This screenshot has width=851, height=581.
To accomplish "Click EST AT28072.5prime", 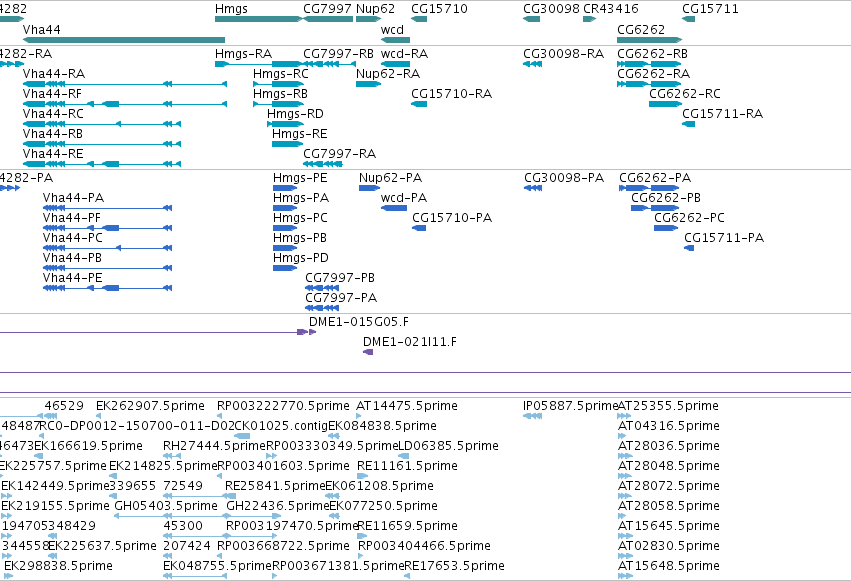I will (669, 486).
